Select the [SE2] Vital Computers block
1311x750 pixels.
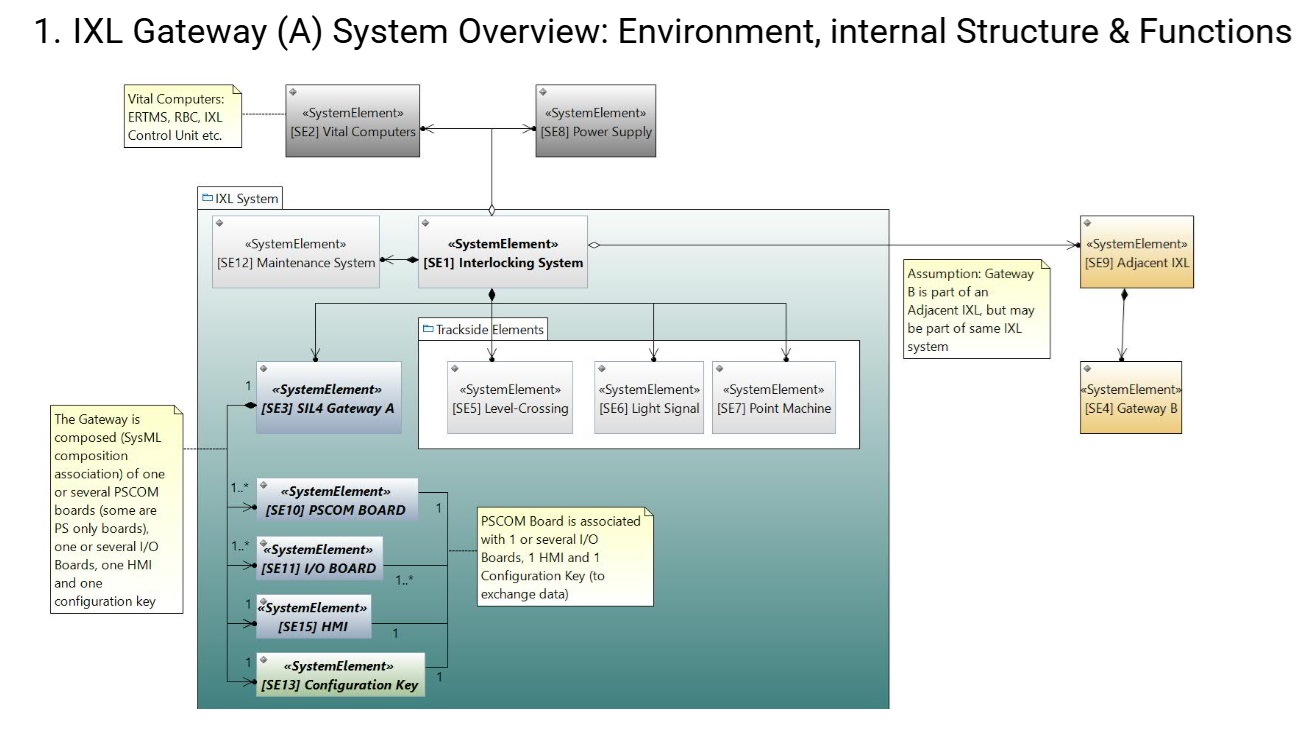(x=352, y=121)
